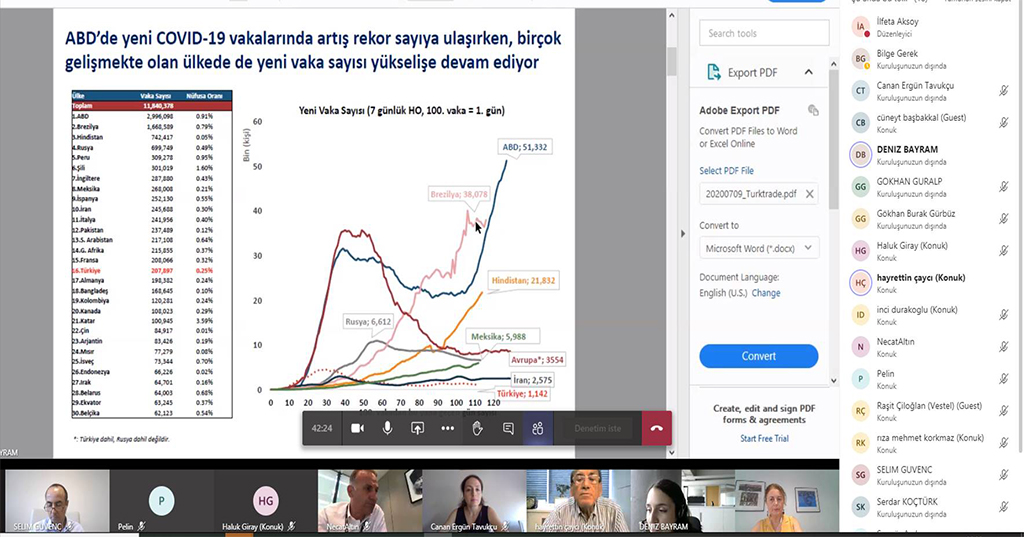1024x537 pixels.
Task: Click the SK avatar of Serdar KOÇTÜRK
Action: [x=861, y=507]
